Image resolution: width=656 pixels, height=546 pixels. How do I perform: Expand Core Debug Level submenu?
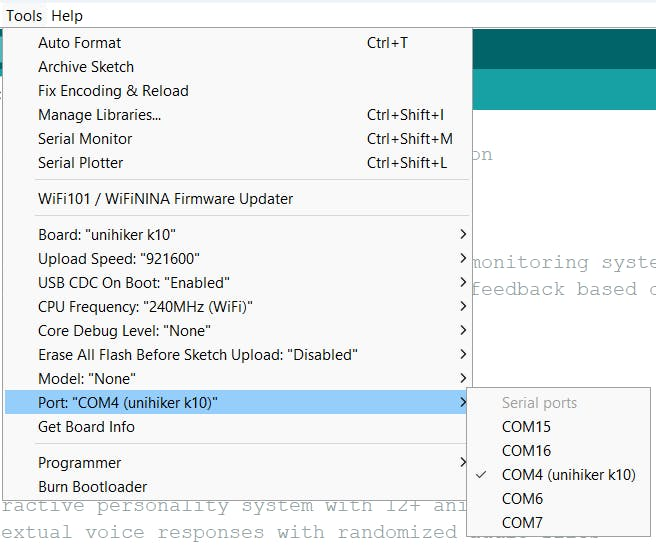click(237, 331)
